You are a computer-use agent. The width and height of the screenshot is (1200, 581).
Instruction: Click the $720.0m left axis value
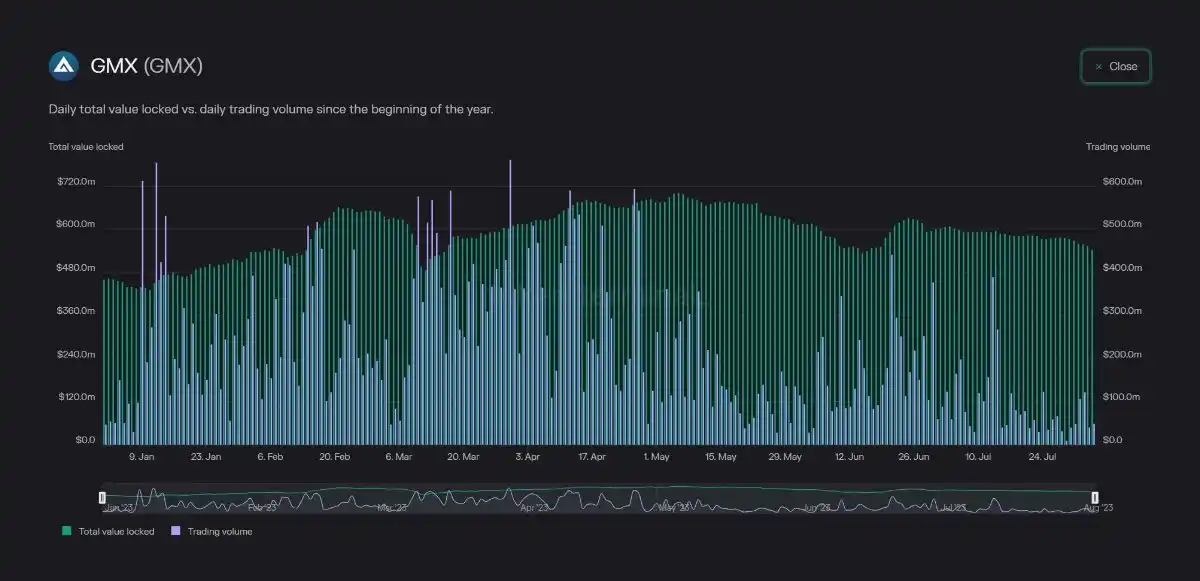click(x=76, y=182)
